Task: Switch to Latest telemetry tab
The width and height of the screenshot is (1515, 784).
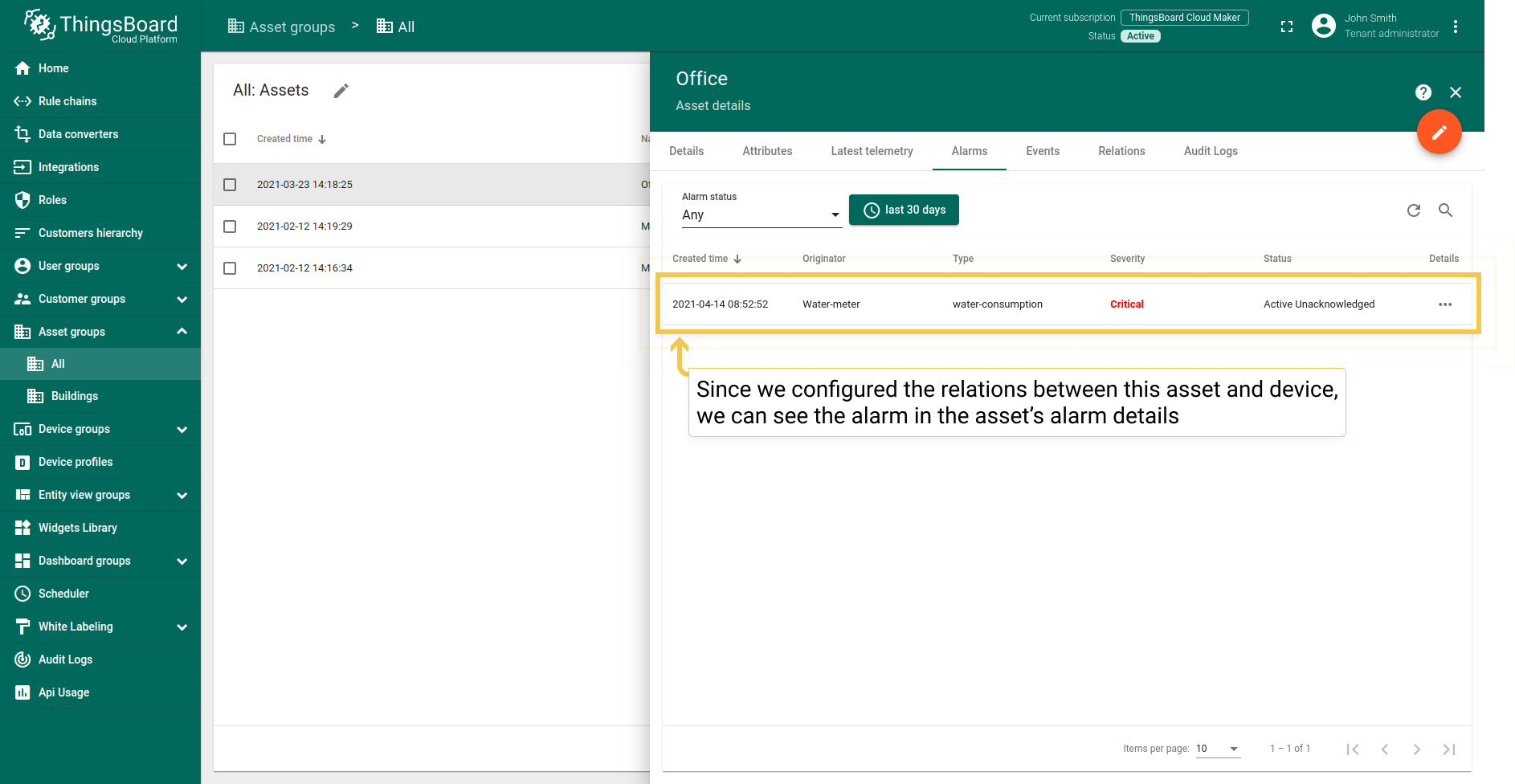Action: [x=872, y=151]
